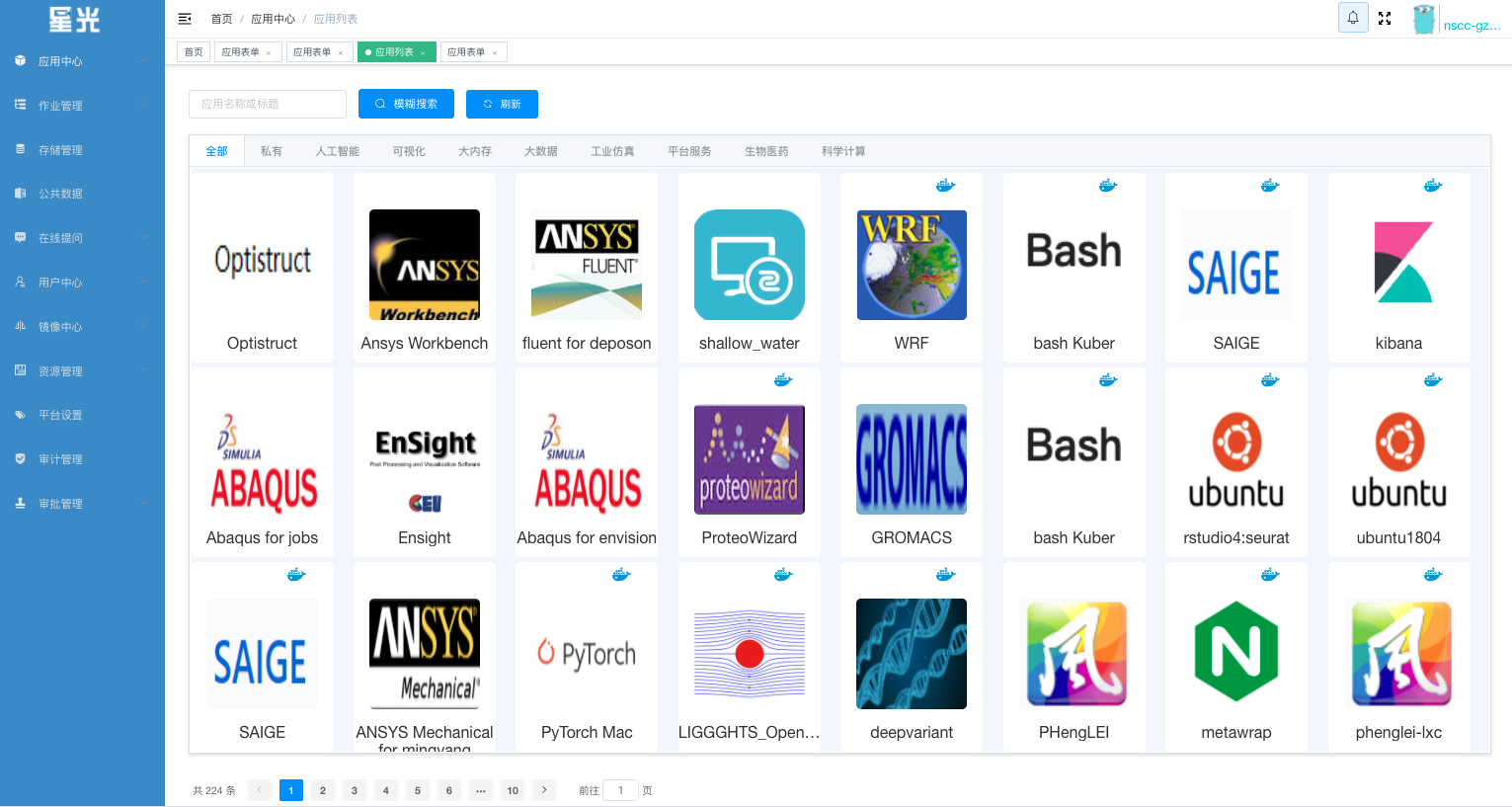This screenshot has height=807, width=1512.
Task: Open 存储管理 via its database icon
Action: (x=20, y=149)
